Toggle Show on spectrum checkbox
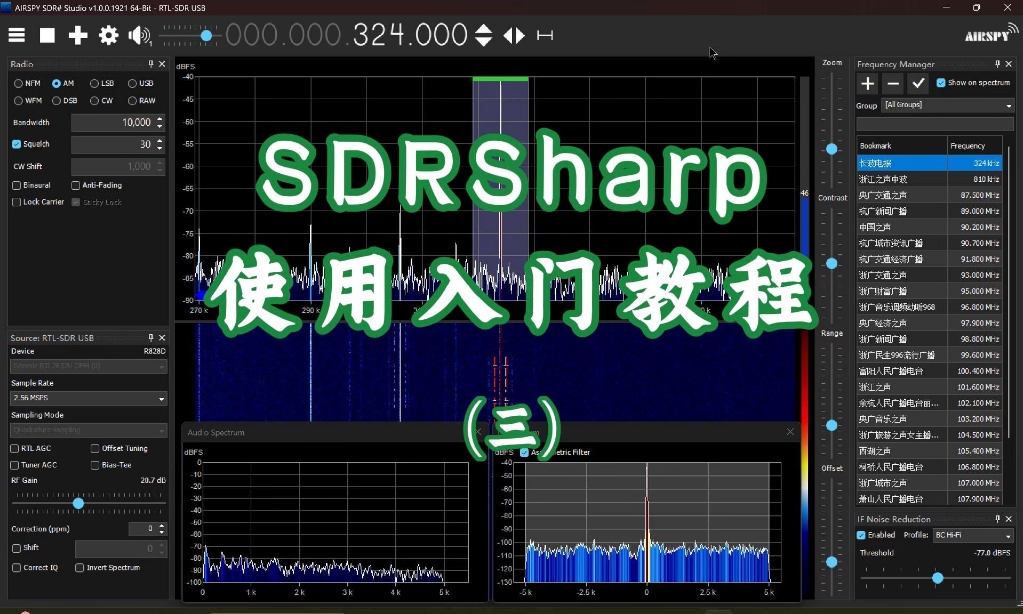Screen dimensions: 1023x614 941,83
